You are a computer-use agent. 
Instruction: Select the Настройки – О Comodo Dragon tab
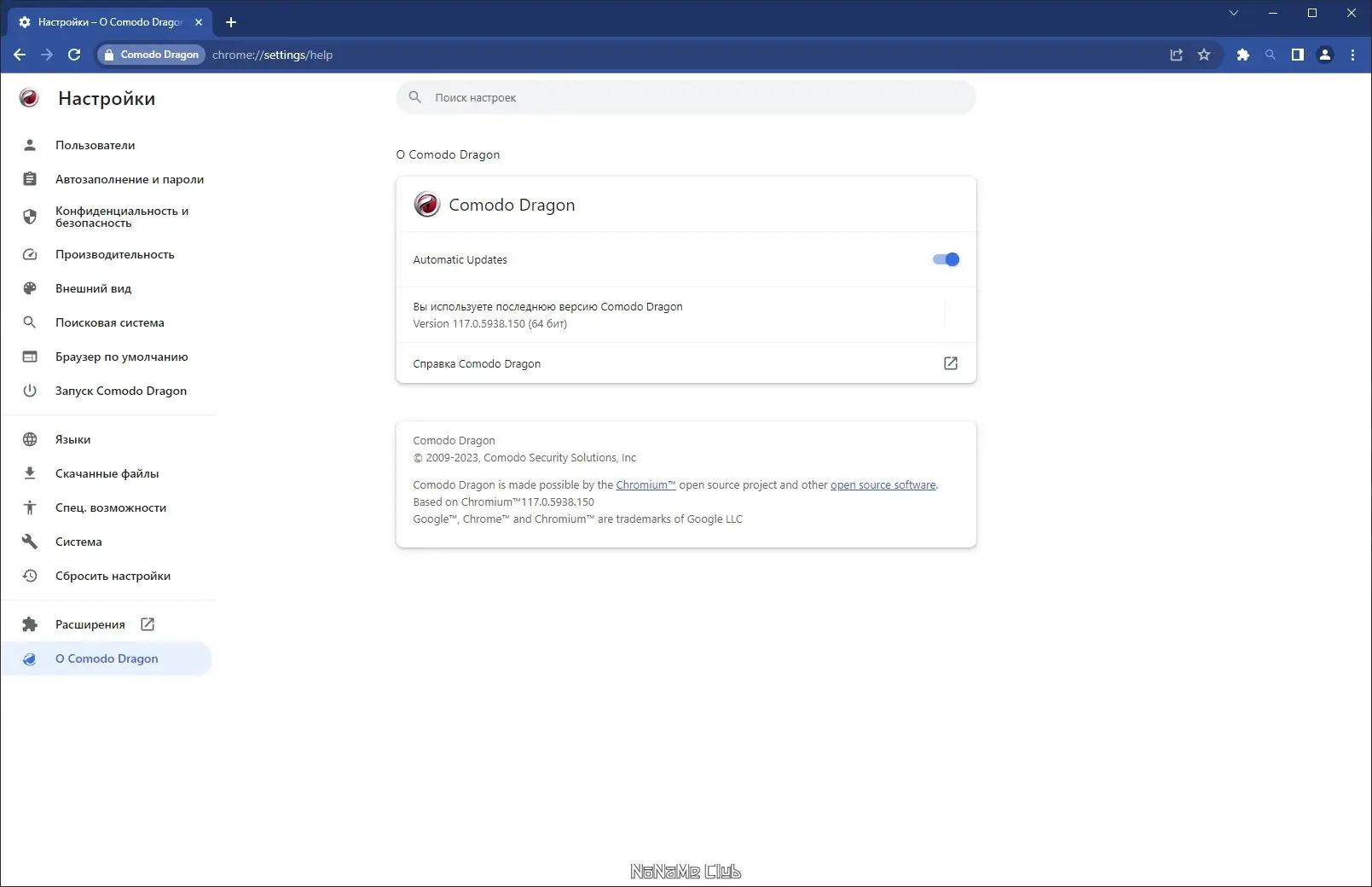point(111,22)
